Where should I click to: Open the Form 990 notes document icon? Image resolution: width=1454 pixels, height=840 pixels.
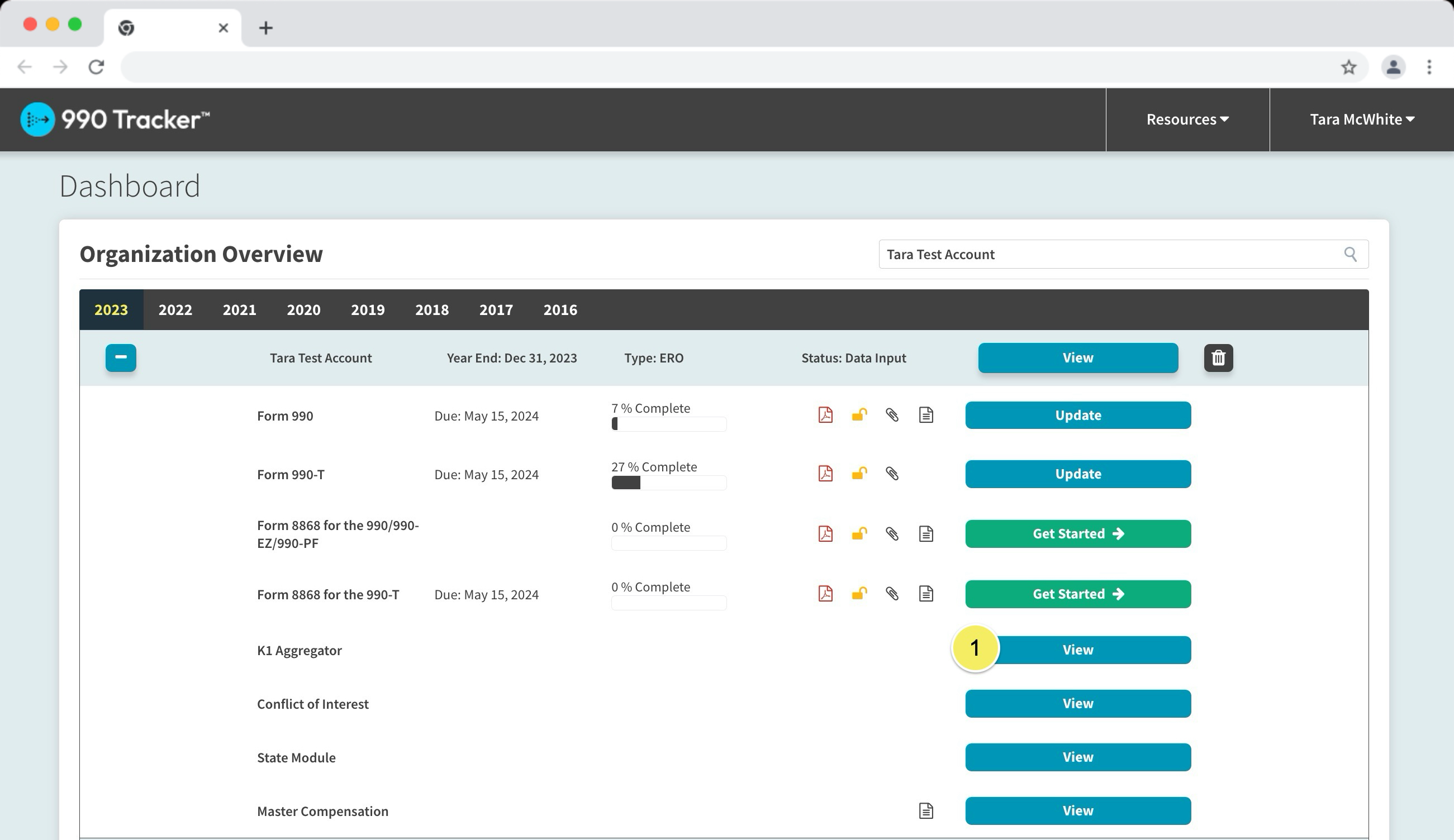pyautogui.click(x=926, y=415)
